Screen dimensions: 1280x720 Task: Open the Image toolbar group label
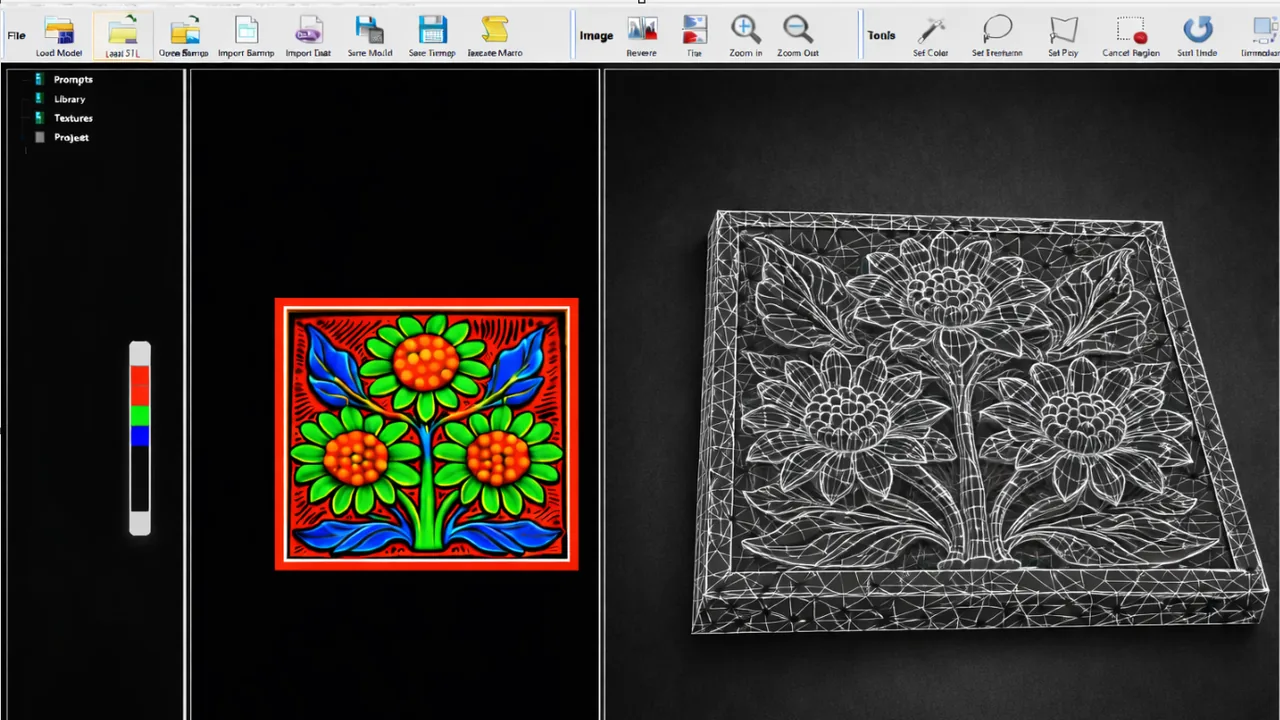596,36
